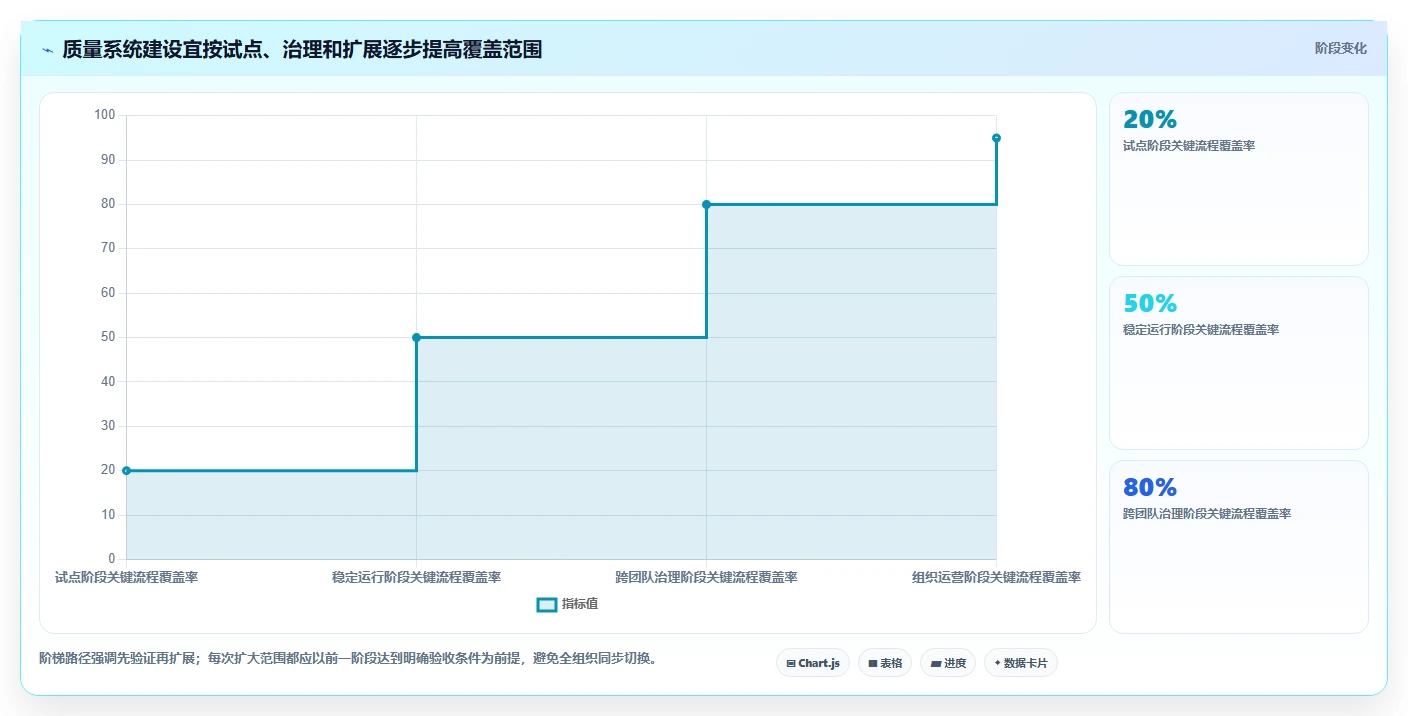
Task: Click the 表格 tag
Action: tap(884, 663)
